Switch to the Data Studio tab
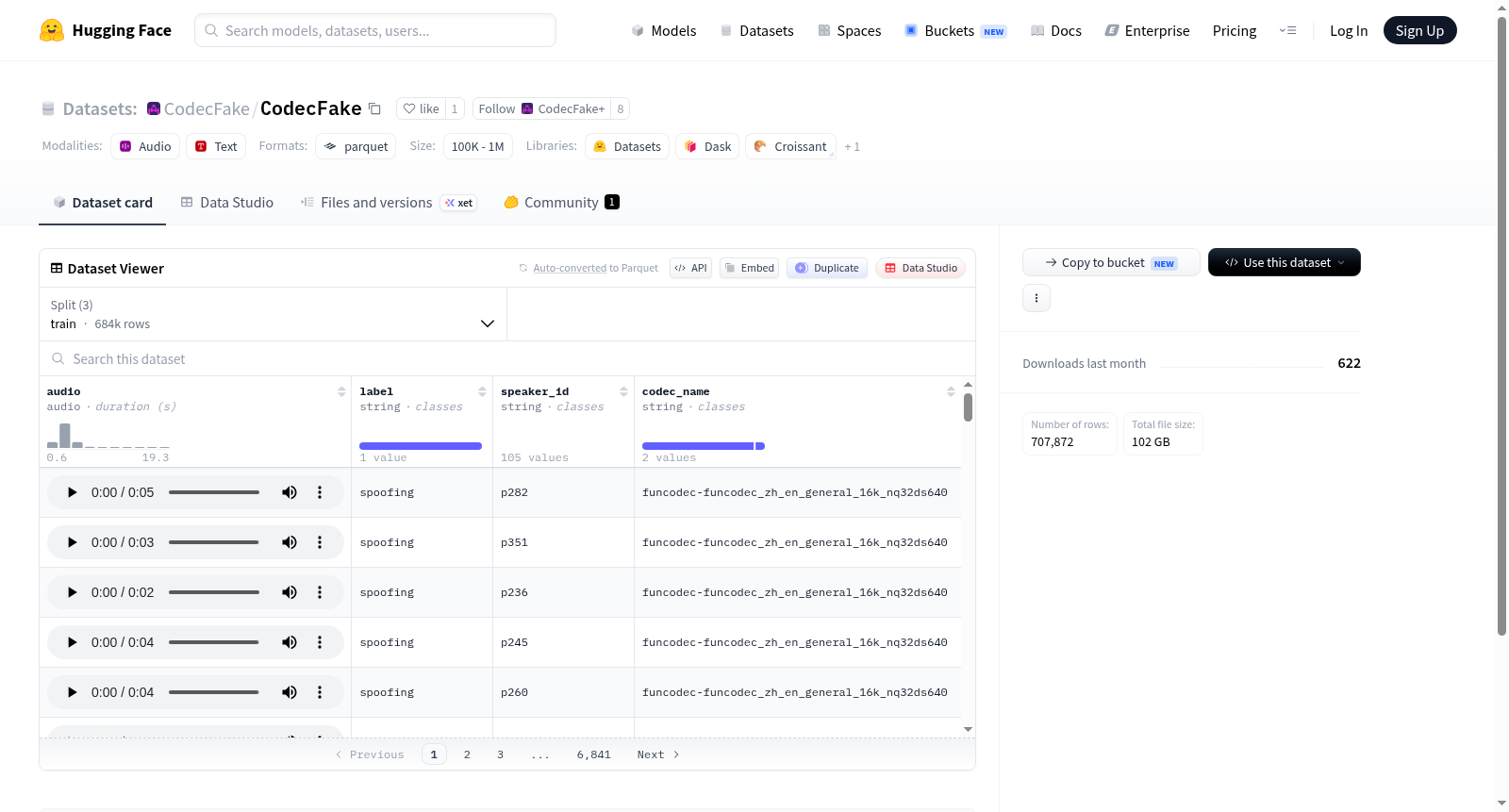1509x812 pixels. pyautogui.click(x=226, y=203)
